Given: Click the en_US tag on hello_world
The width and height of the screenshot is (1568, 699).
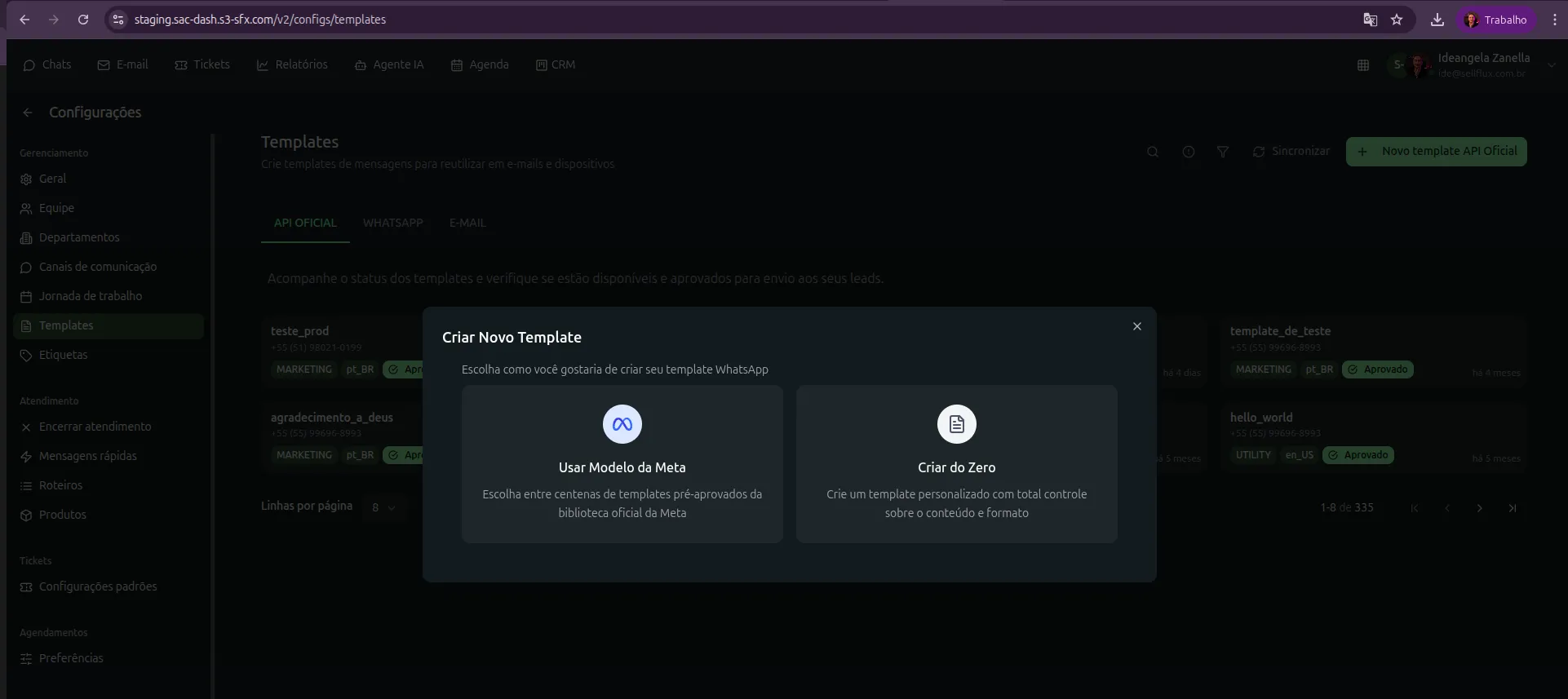Looking at the screenshot, I should click(x=1300, y=455).
